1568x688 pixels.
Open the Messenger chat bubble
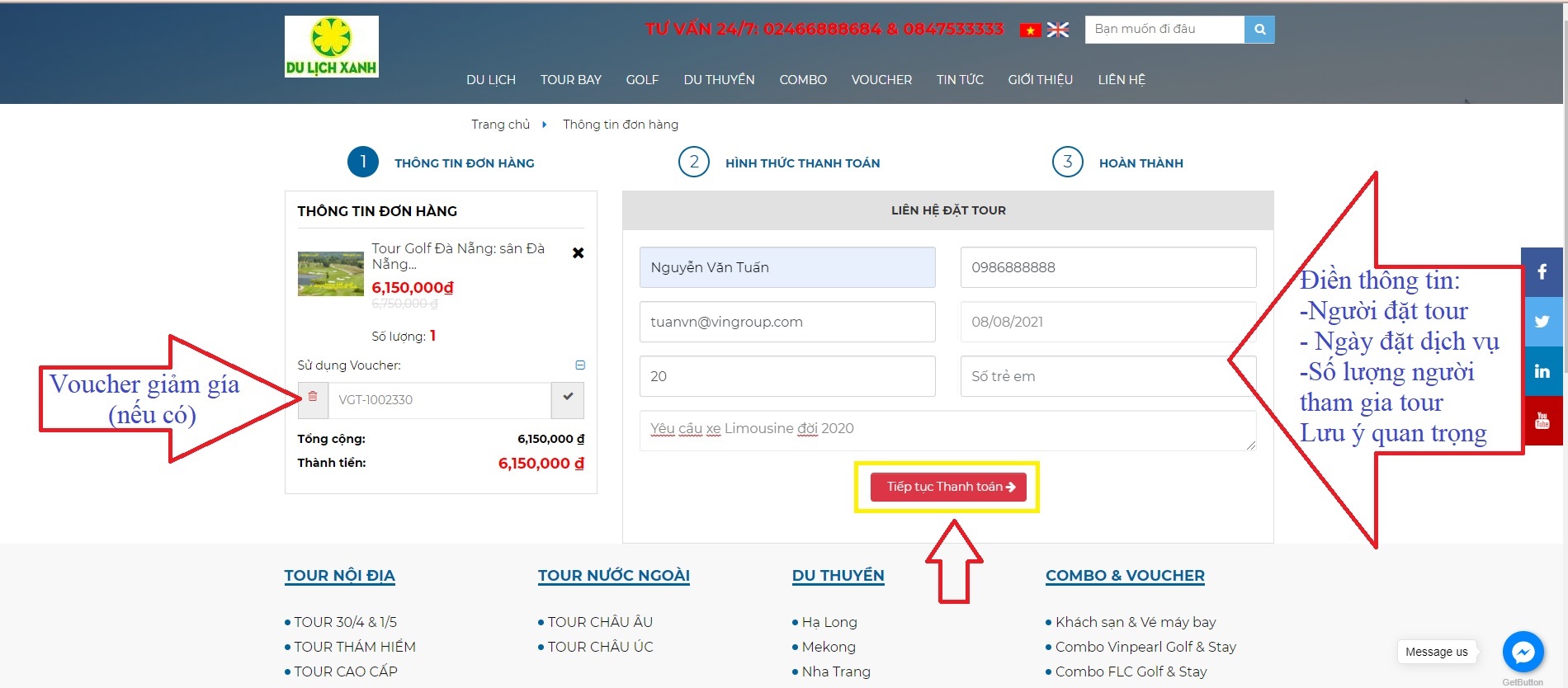click(1523, 652)
